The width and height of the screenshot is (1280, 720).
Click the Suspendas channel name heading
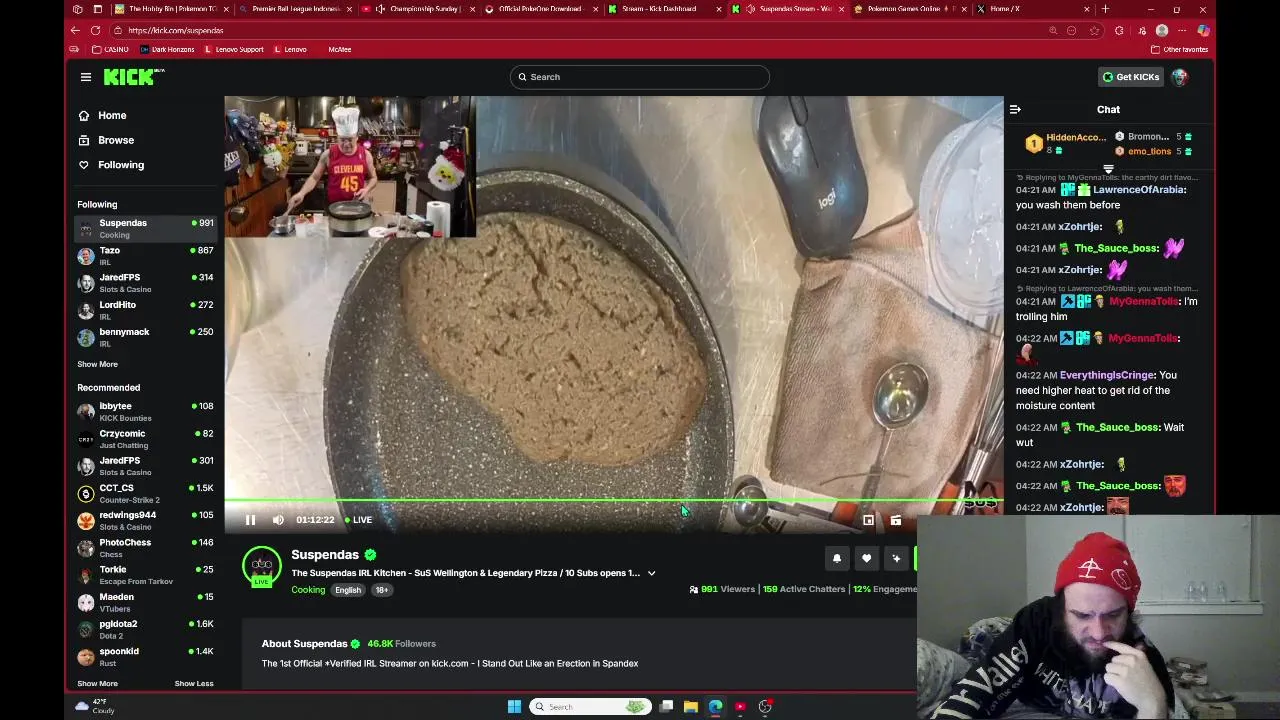(325, 555)
